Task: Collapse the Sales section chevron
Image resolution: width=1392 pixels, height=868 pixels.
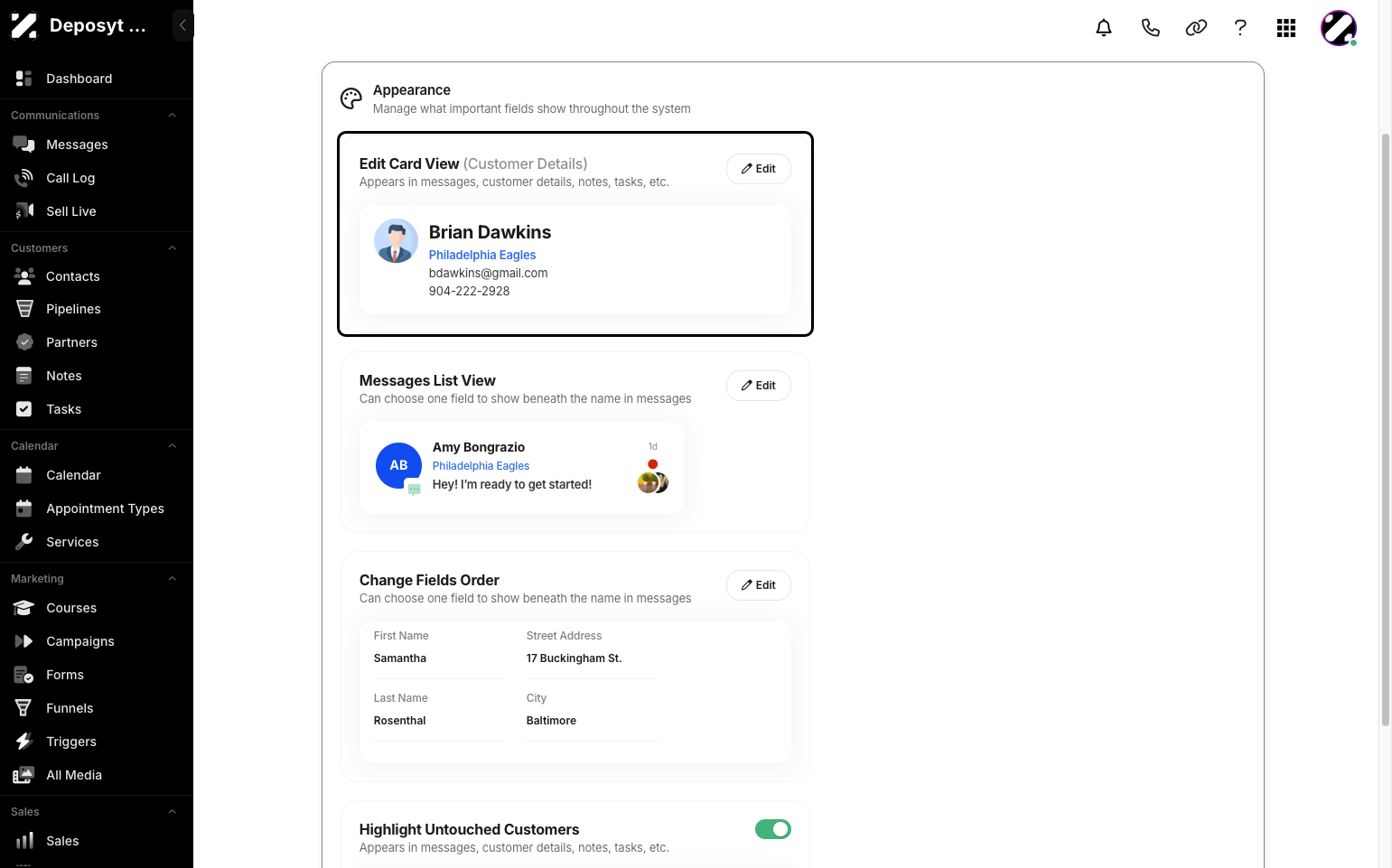Action: (172, 812)
